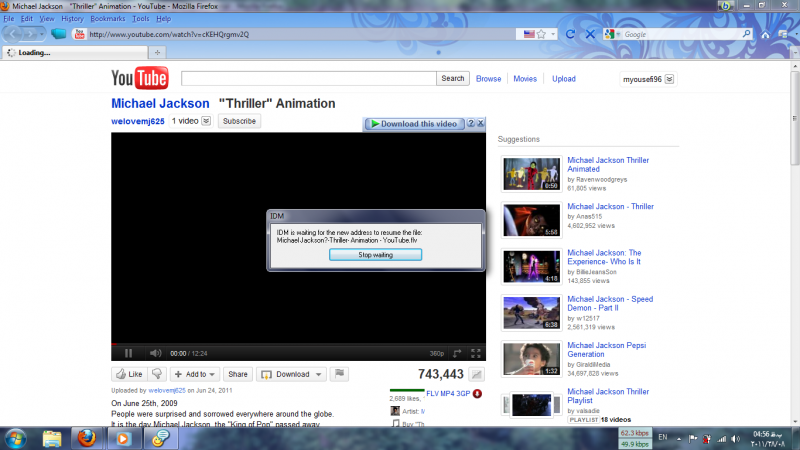Like the video
Screen dimensions: 800x450
(130, 374)
